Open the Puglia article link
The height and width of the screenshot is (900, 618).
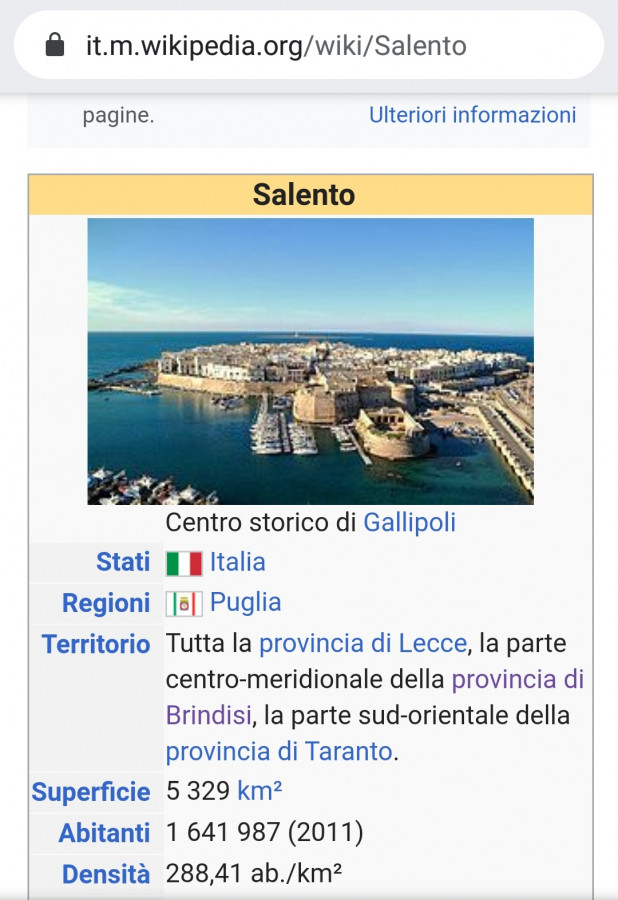[246, 603]
